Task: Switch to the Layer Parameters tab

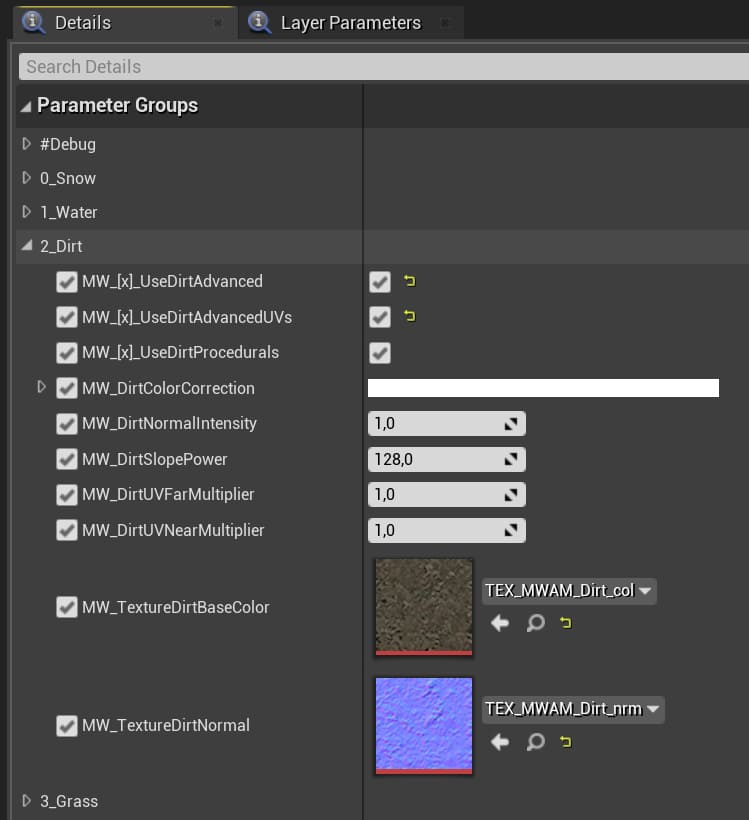Action: 350,22
